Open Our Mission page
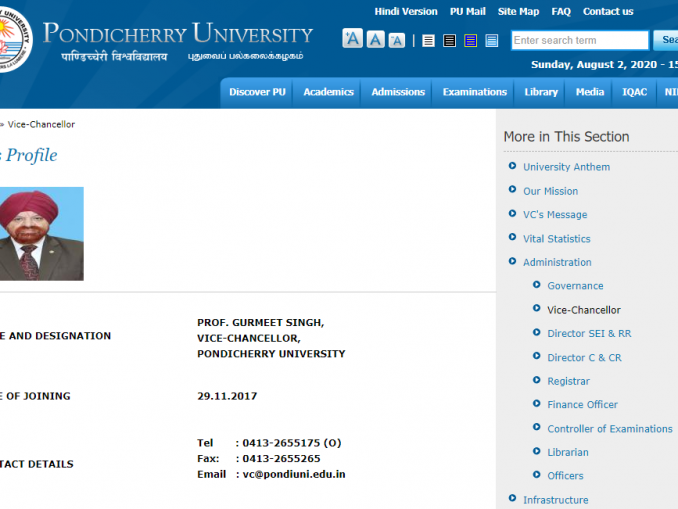The width and height of the screenshot is (678, 509). 550,191
